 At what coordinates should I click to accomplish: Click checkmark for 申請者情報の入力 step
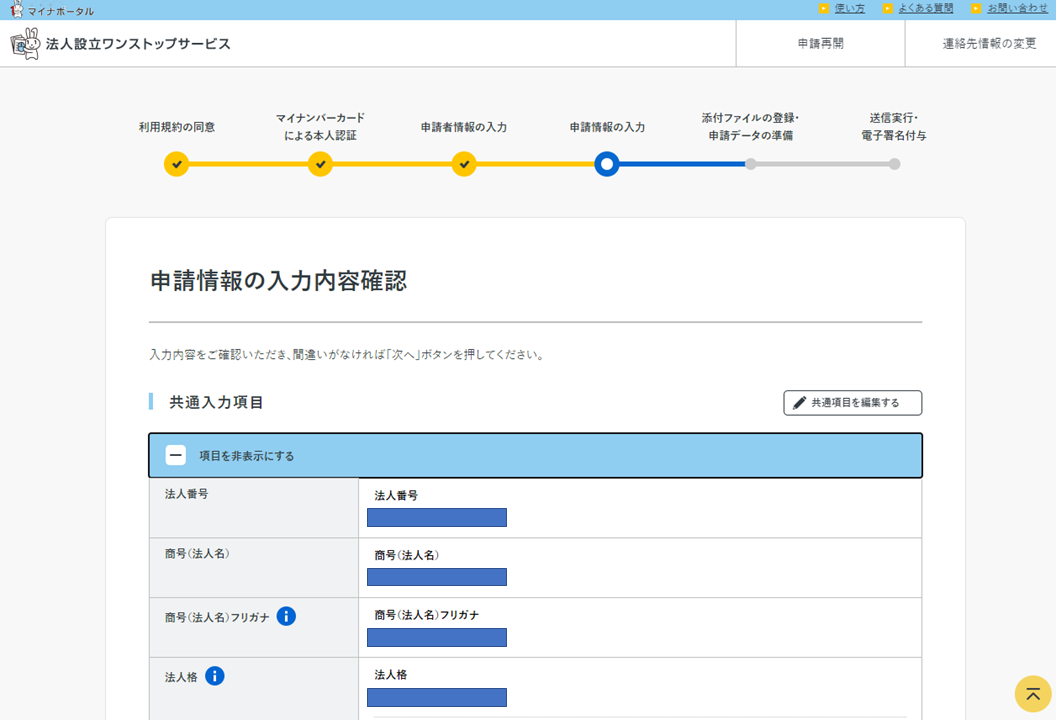(464, 164)
